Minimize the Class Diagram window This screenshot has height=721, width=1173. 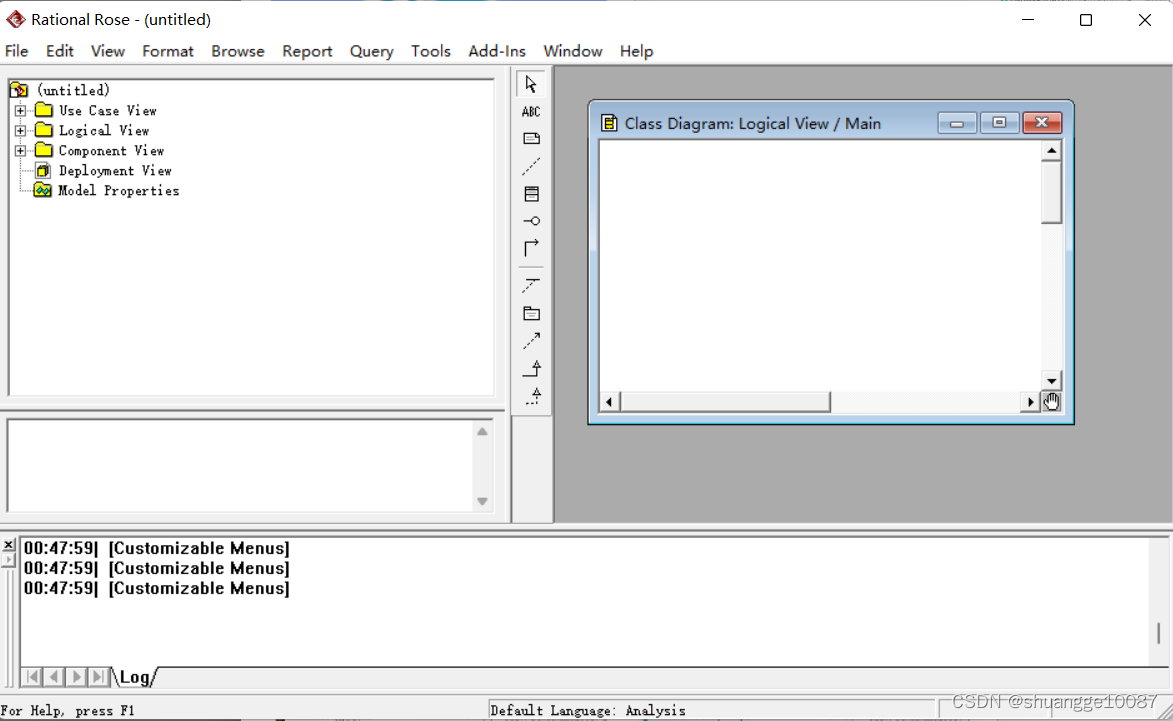957,123
